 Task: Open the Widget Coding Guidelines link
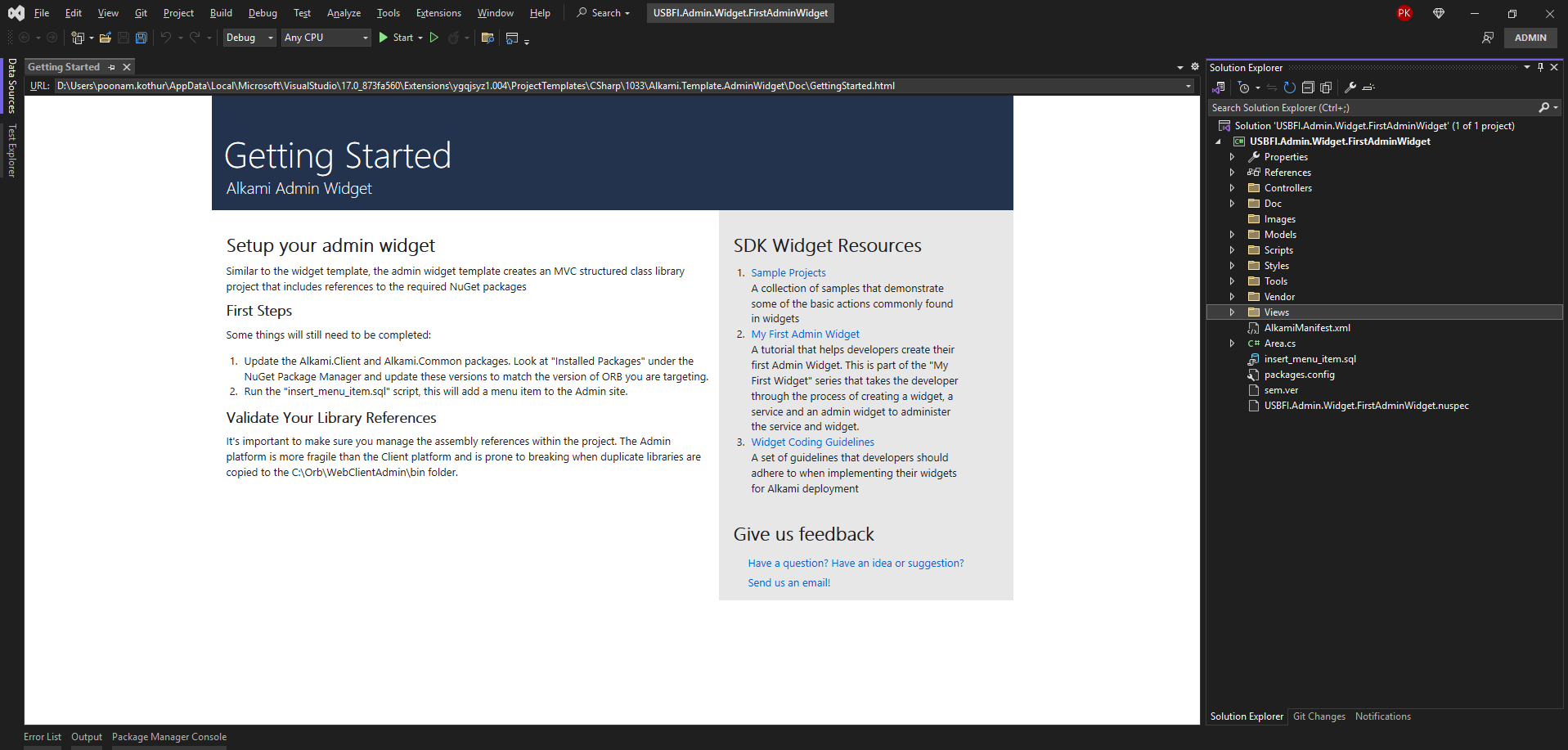click(813, 442)
